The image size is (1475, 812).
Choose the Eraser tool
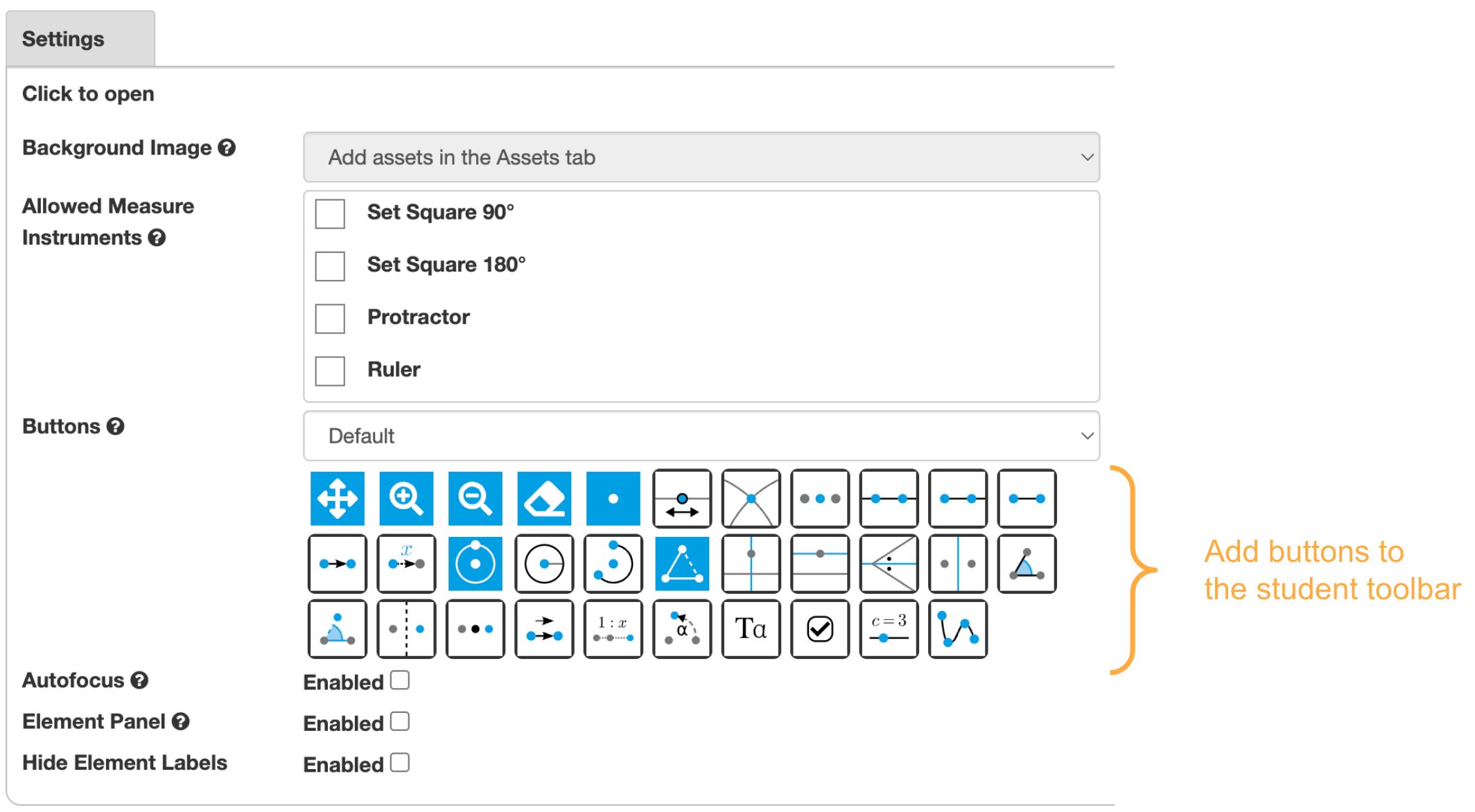click(544, 497)
